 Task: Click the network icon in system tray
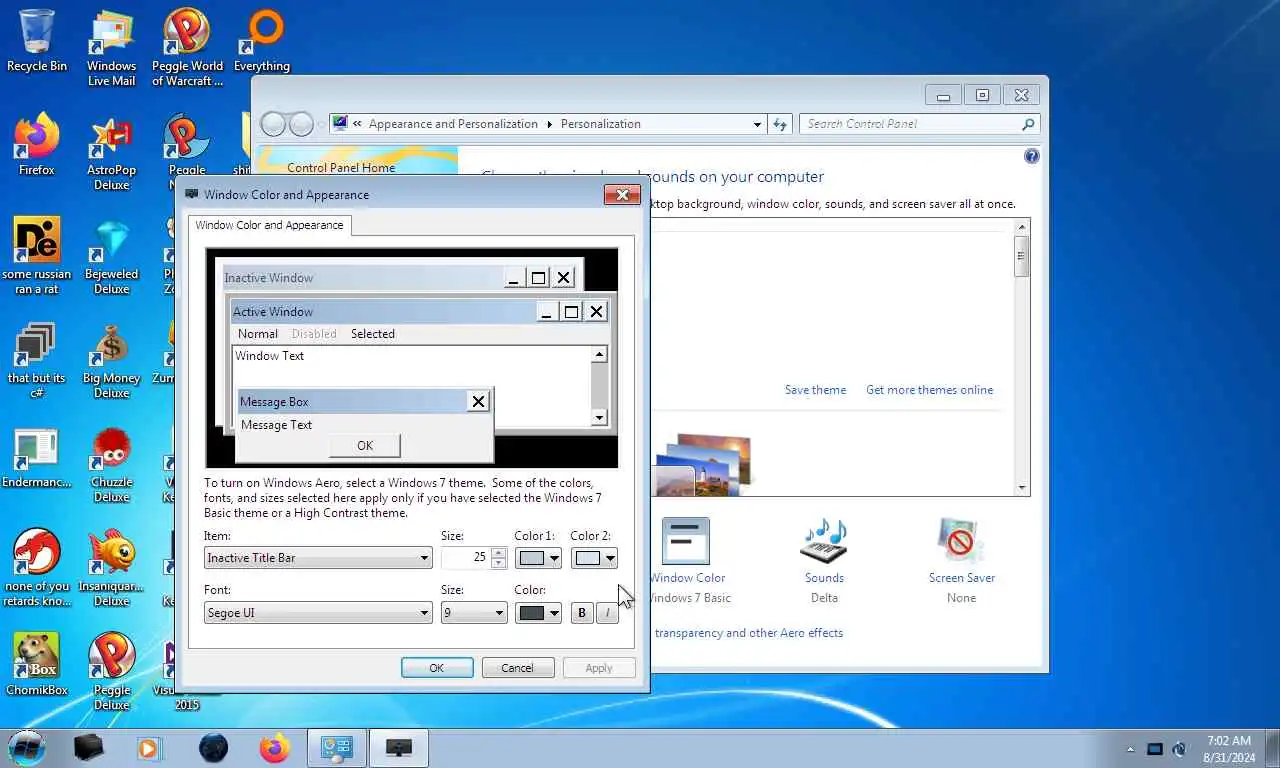[1155, 749]
